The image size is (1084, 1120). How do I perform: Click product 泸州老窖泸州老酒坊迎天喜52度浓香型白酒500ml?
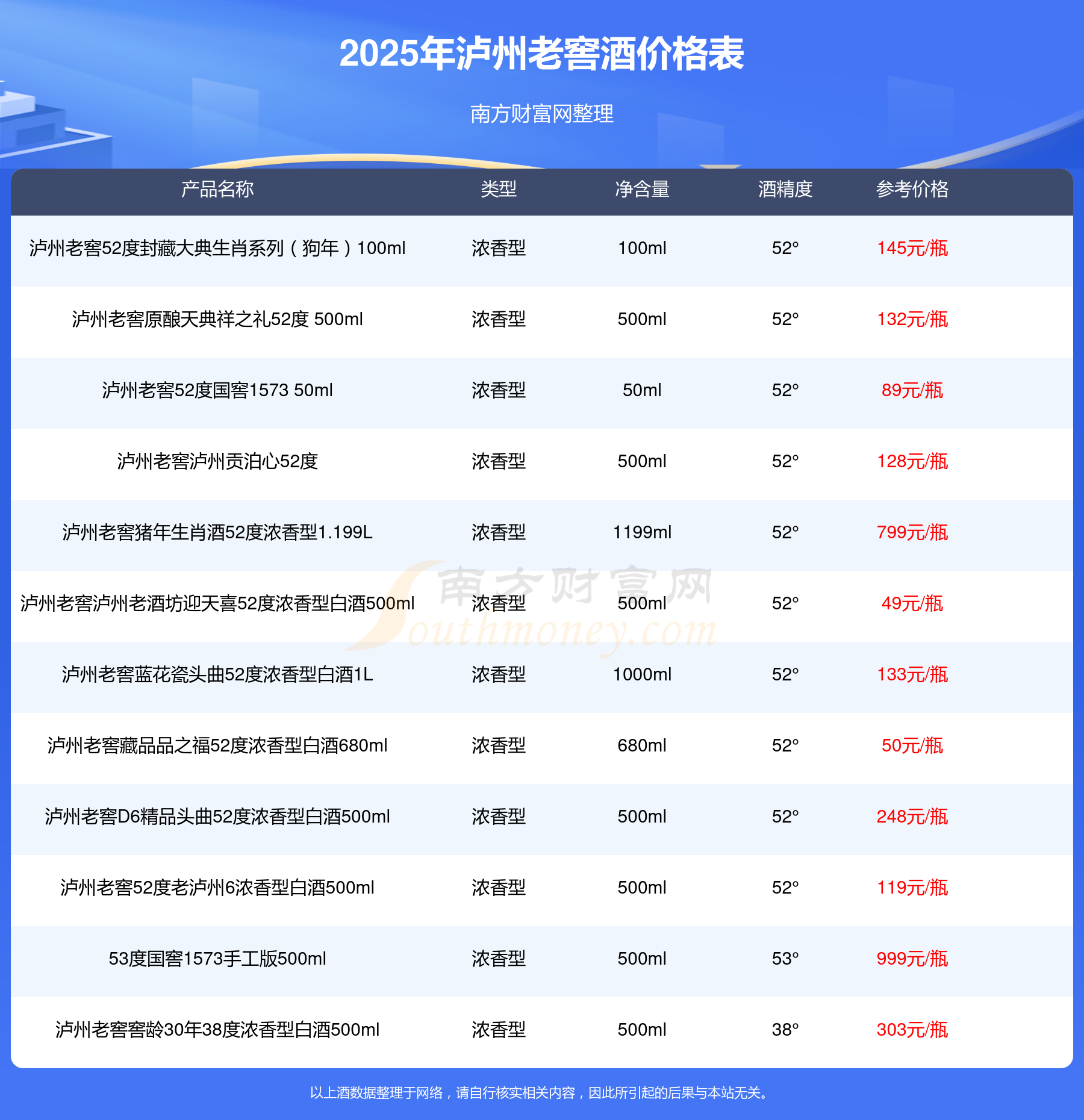pyautogui.click(x=217, y=603)
